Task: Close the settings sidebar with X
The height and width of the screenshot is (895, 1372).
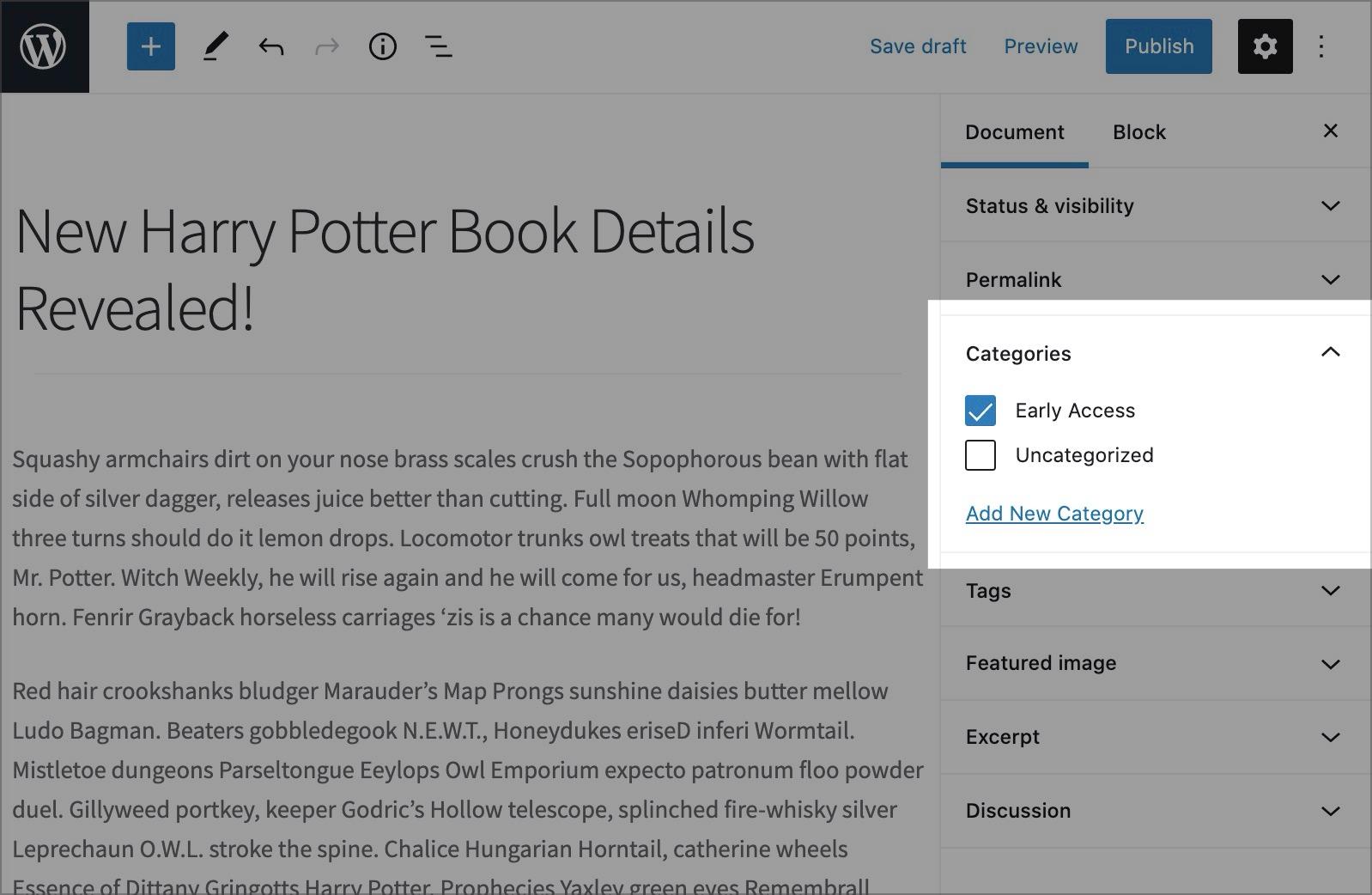Action: 1331,131
